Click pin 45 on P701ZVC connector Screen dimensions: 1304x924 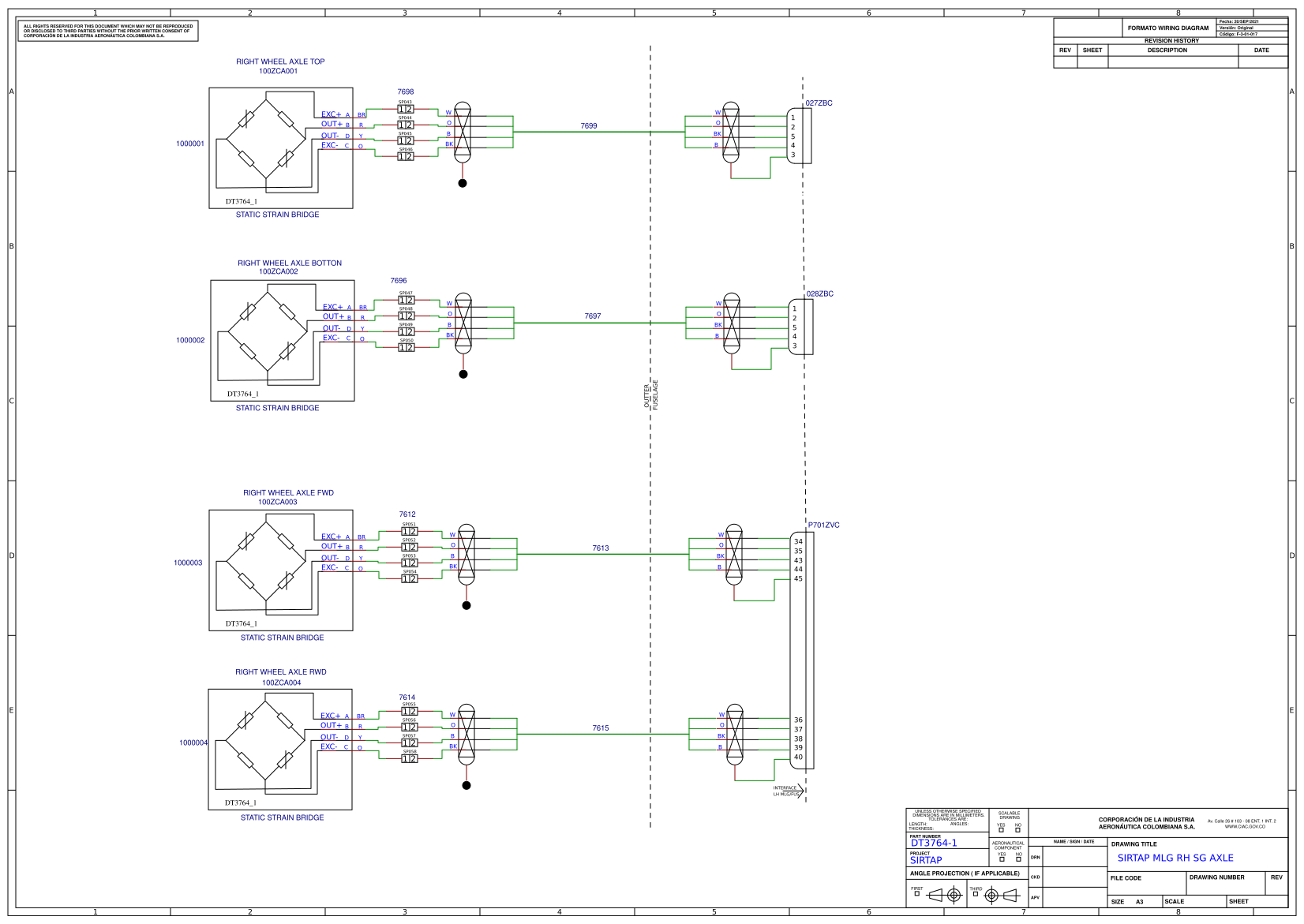point(798,578)
